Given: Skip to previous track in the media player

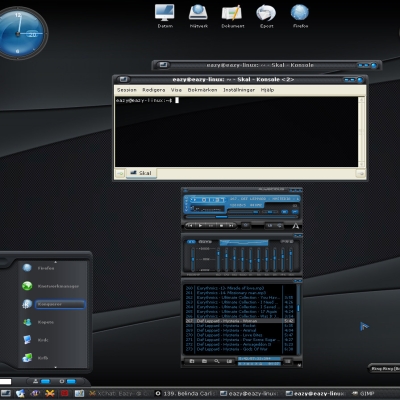Looking at the screenshot, I should [190, 226].
